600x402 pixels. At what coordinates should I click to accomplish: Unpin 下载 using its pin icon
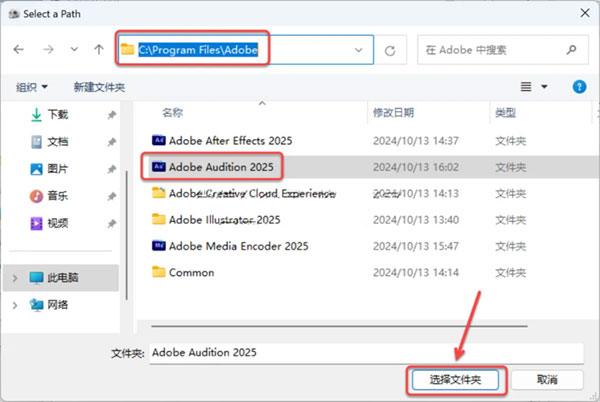pos(111,115)
